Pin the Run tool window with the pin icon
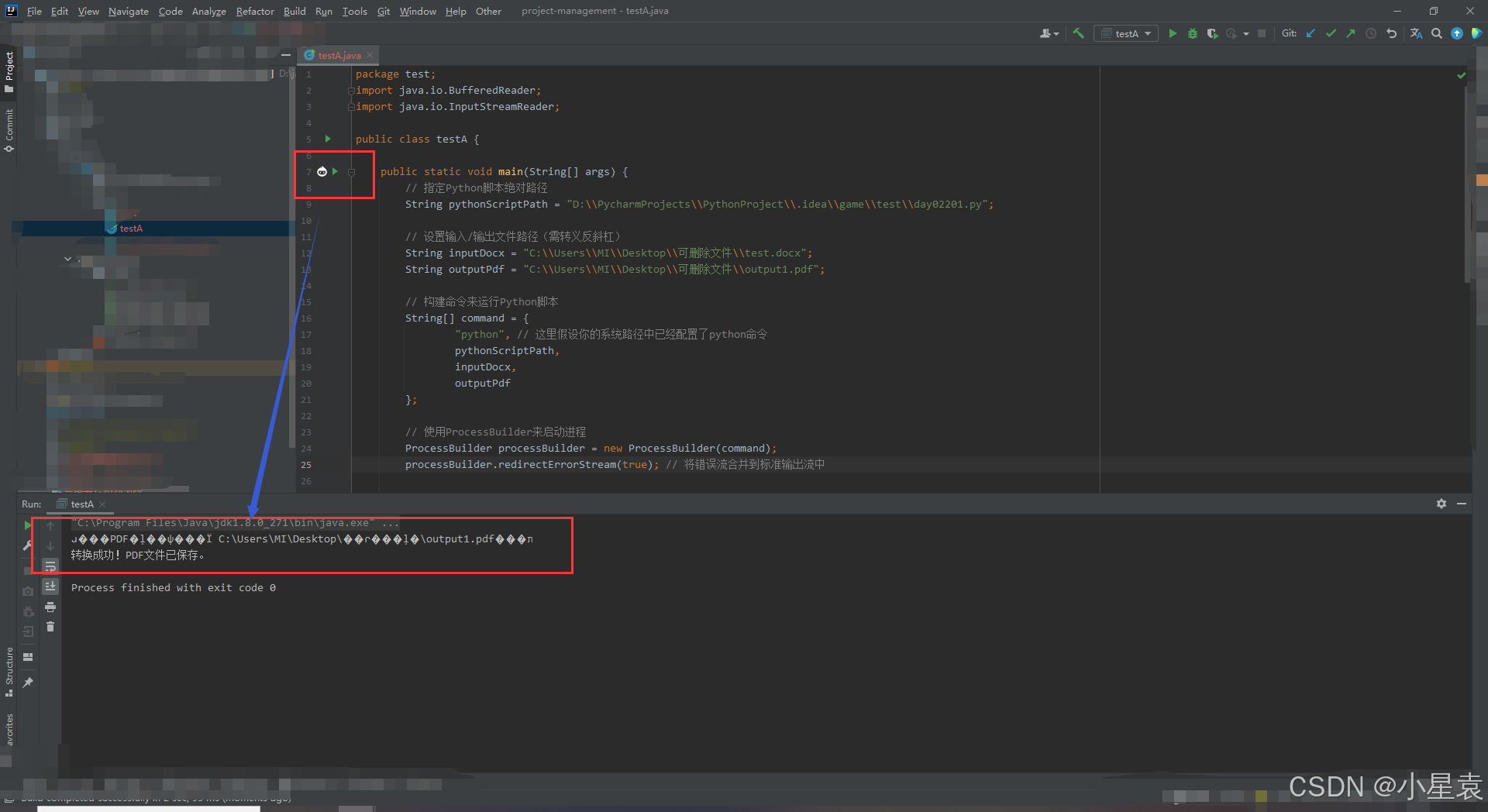This screenshot has width=1488, height=812. [28, 683]
